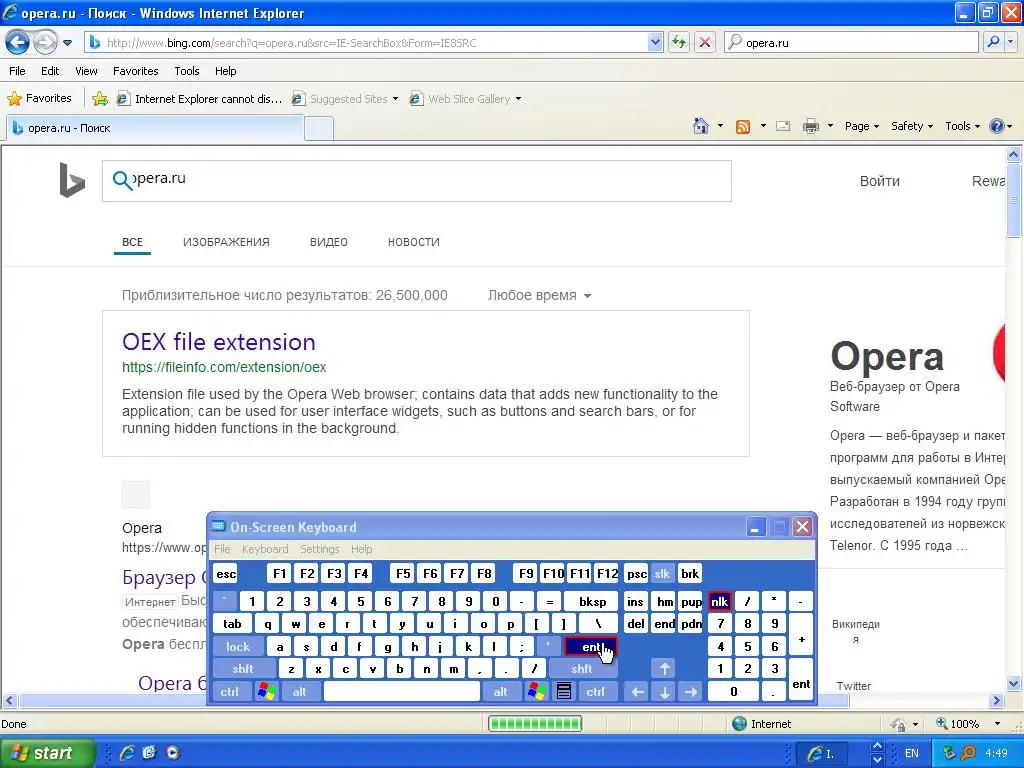
Task: Click the down arrow key on keyboard
Action: [664, 692]
